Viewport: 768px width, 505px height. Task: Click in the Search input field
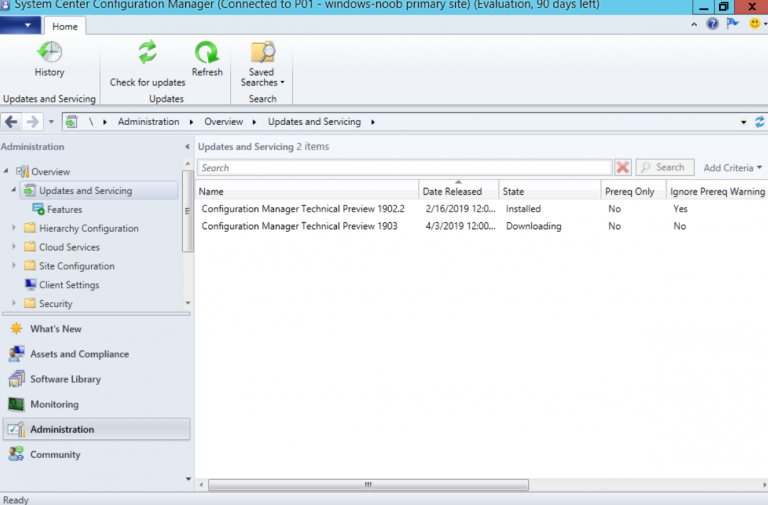pyautogui.click(x=405, y=168)
